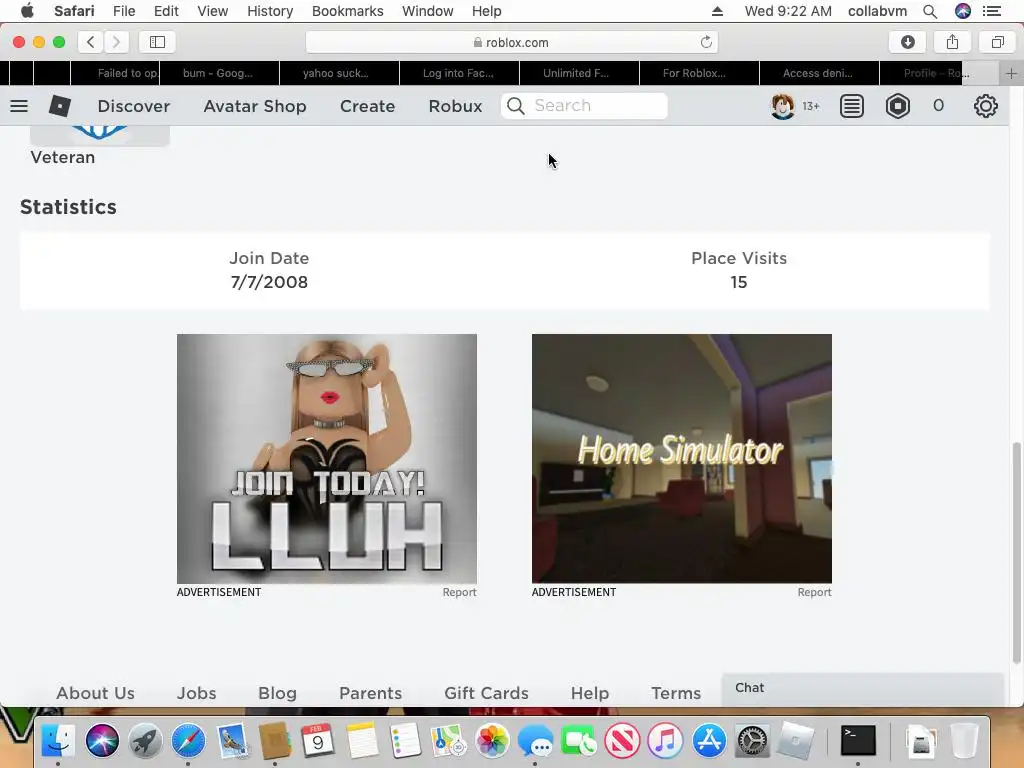The width and height of the screenshot is (1024, 768).
Task: Click the Veteran badge label
Action: coord(63,157)
